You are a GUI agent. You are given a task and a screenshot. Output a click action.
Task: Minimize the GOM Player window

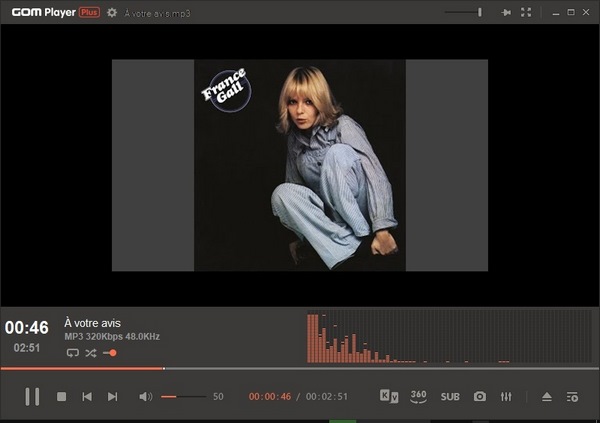[556, 13]
